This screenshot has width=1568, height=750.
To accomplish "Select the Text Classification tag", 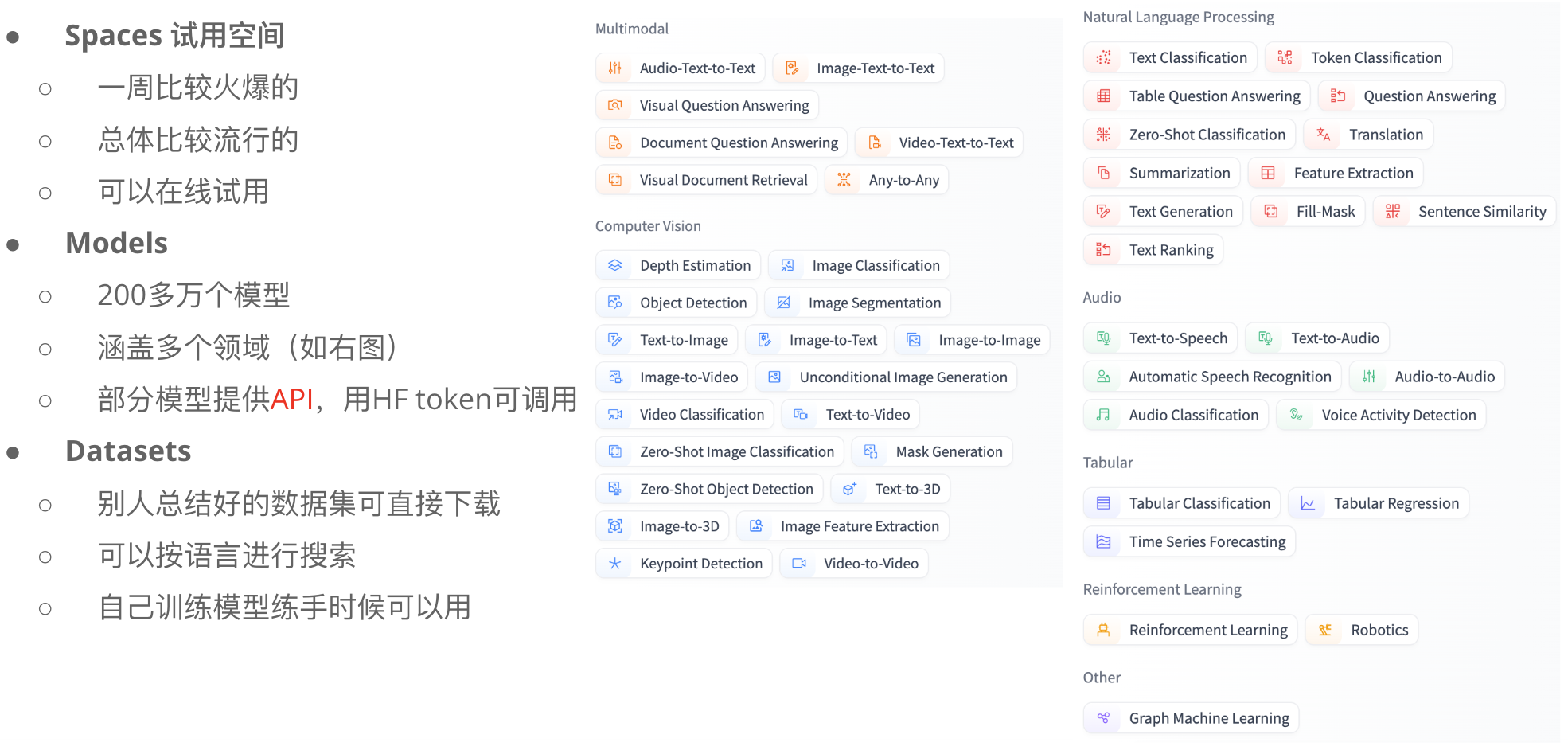I will [1170, 57].
